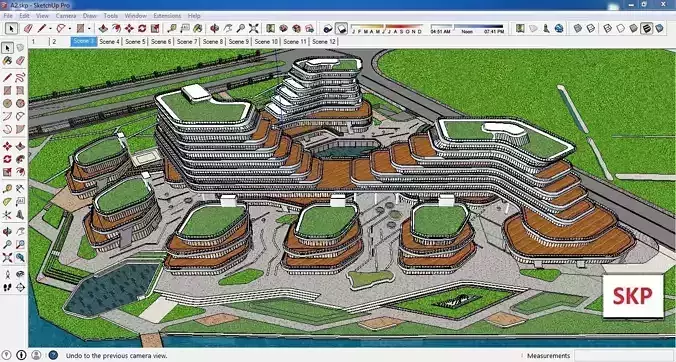Toggle Show/Hide Shadows button
Image resolution: width=676 pixels, height=362 pixels.
341,28
